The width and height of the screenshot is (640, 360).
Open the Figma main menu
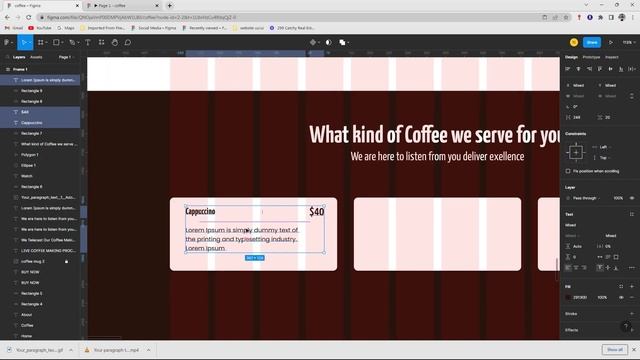7,42
